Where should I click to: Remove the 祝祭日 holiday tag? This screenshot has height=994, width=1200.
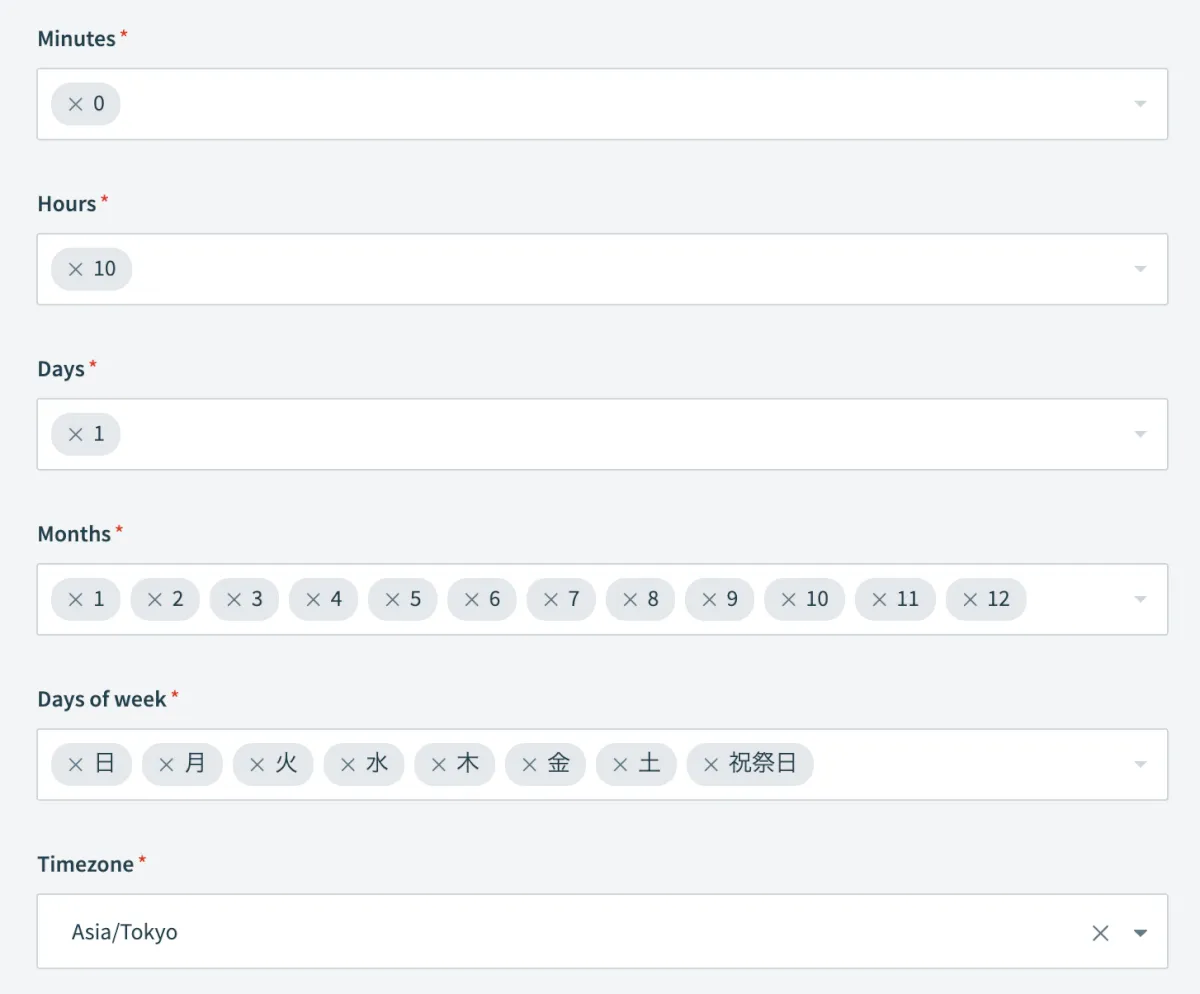(x=711, y=765)
